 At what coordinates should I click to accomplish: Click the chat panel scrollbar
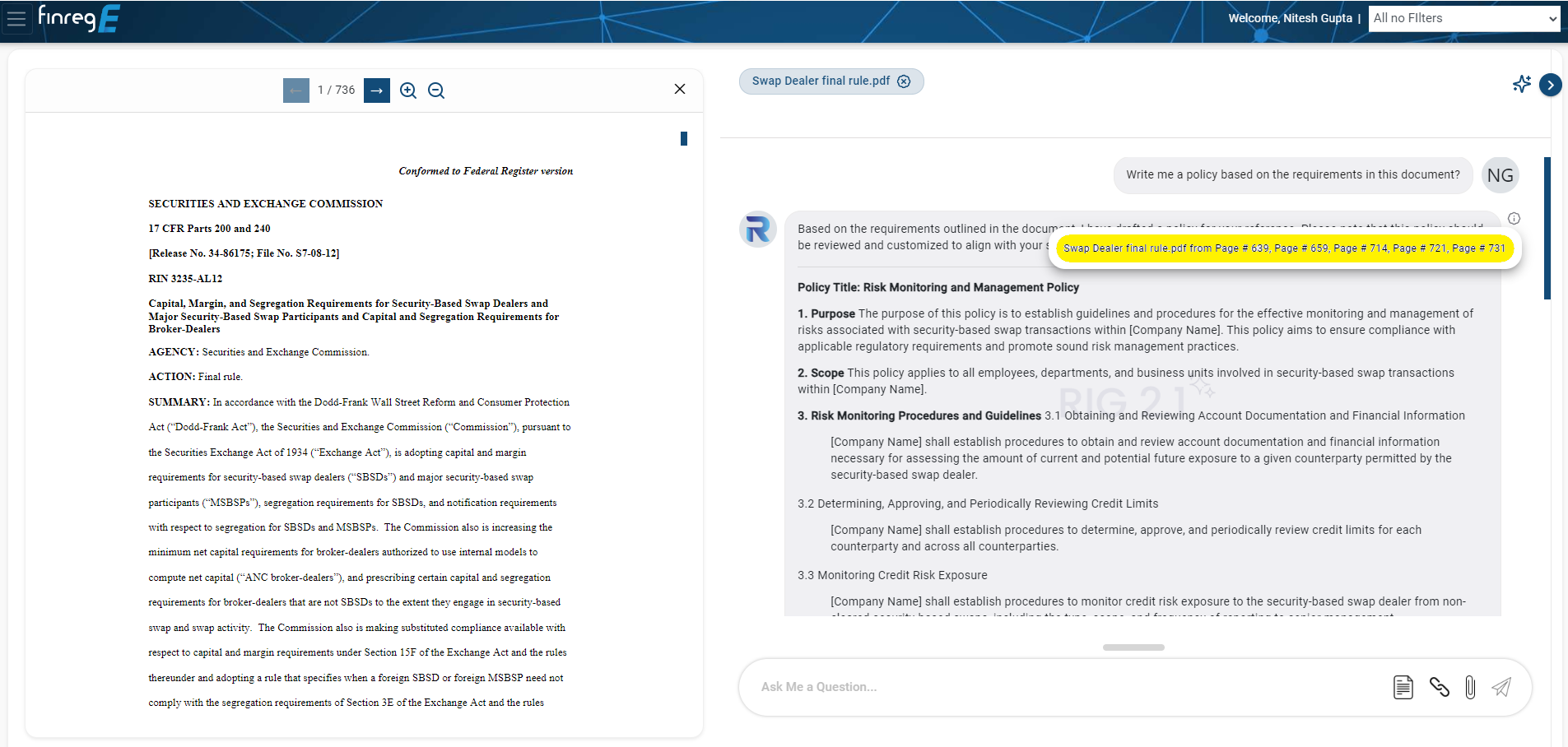click(1547, 228)
